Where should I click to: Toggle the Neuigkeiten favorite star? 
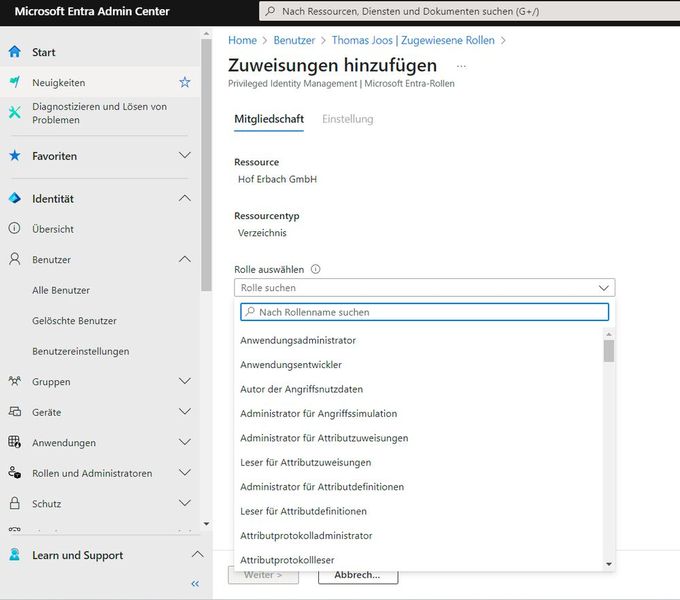click(x=185, y=82)
